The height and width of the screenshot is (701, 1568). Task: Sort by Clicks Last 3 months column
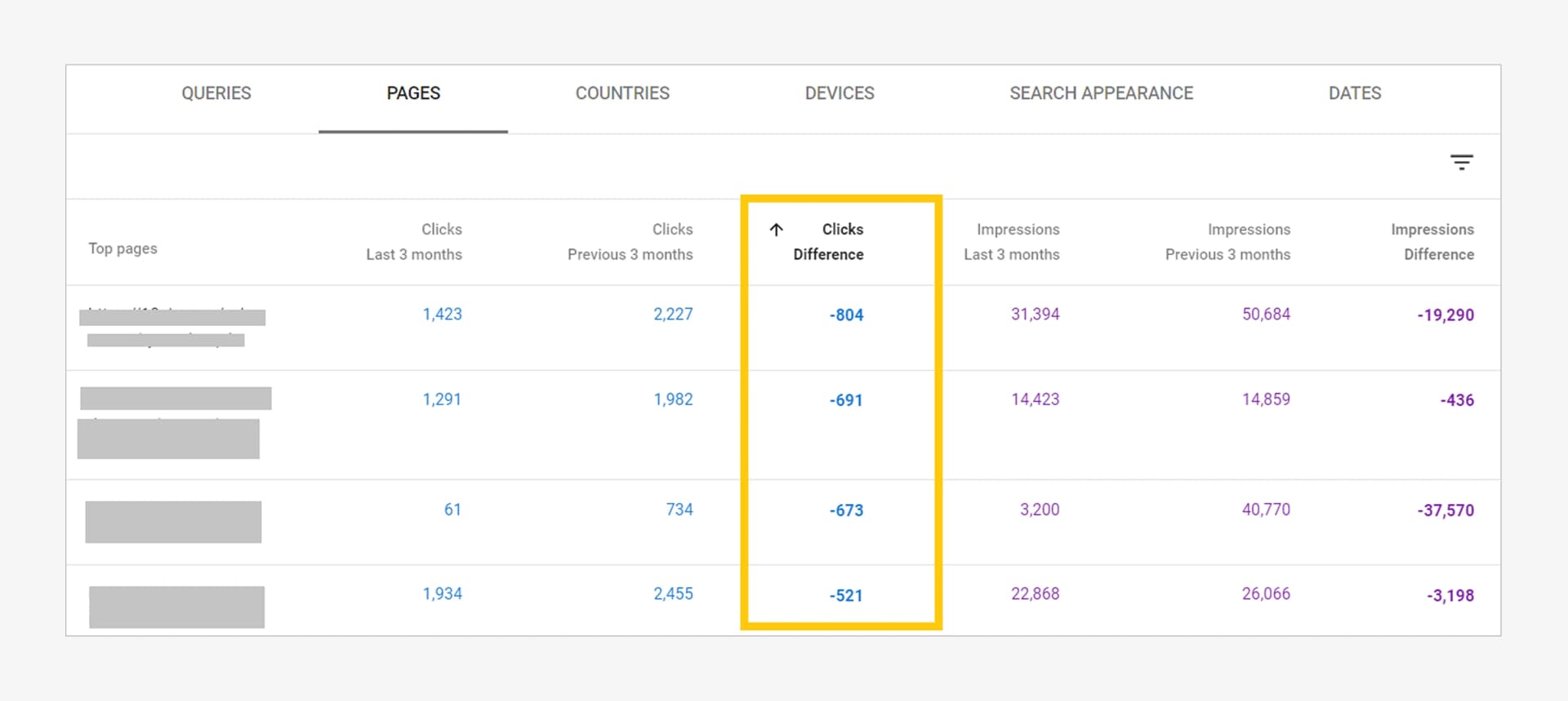tap(414, 242)
